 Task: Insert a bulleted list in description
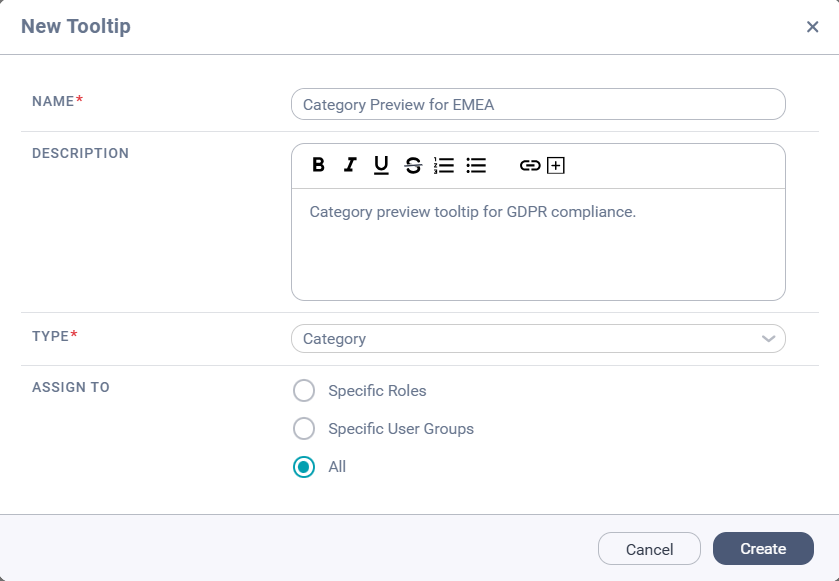tap(476, 165)
